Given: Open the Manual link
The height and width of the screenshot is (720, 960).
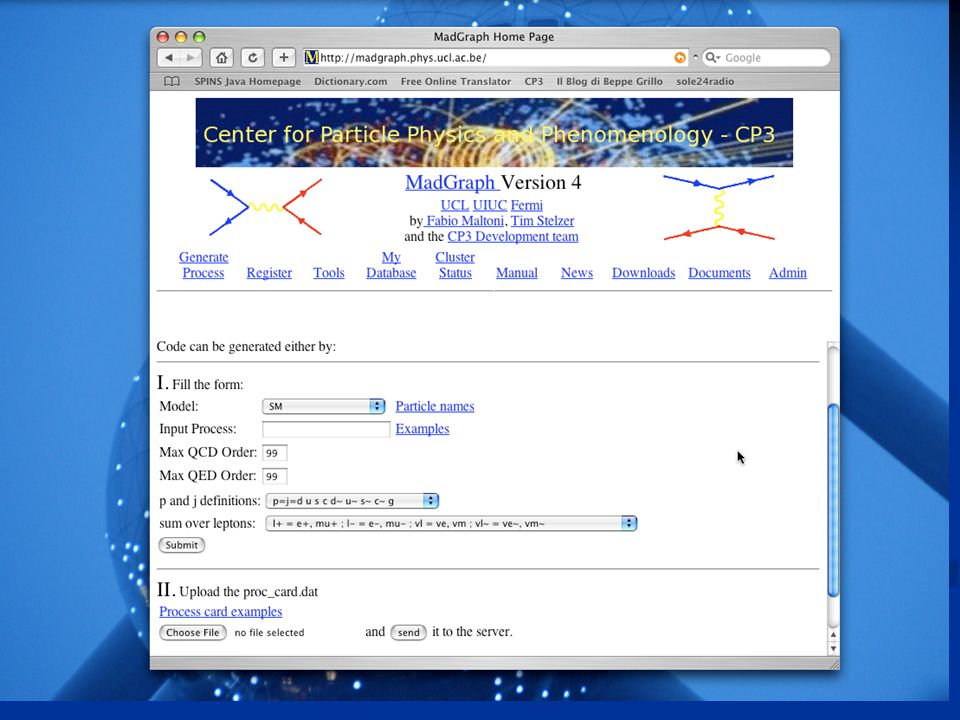Looking at the screenshot, I should point(517,273).
